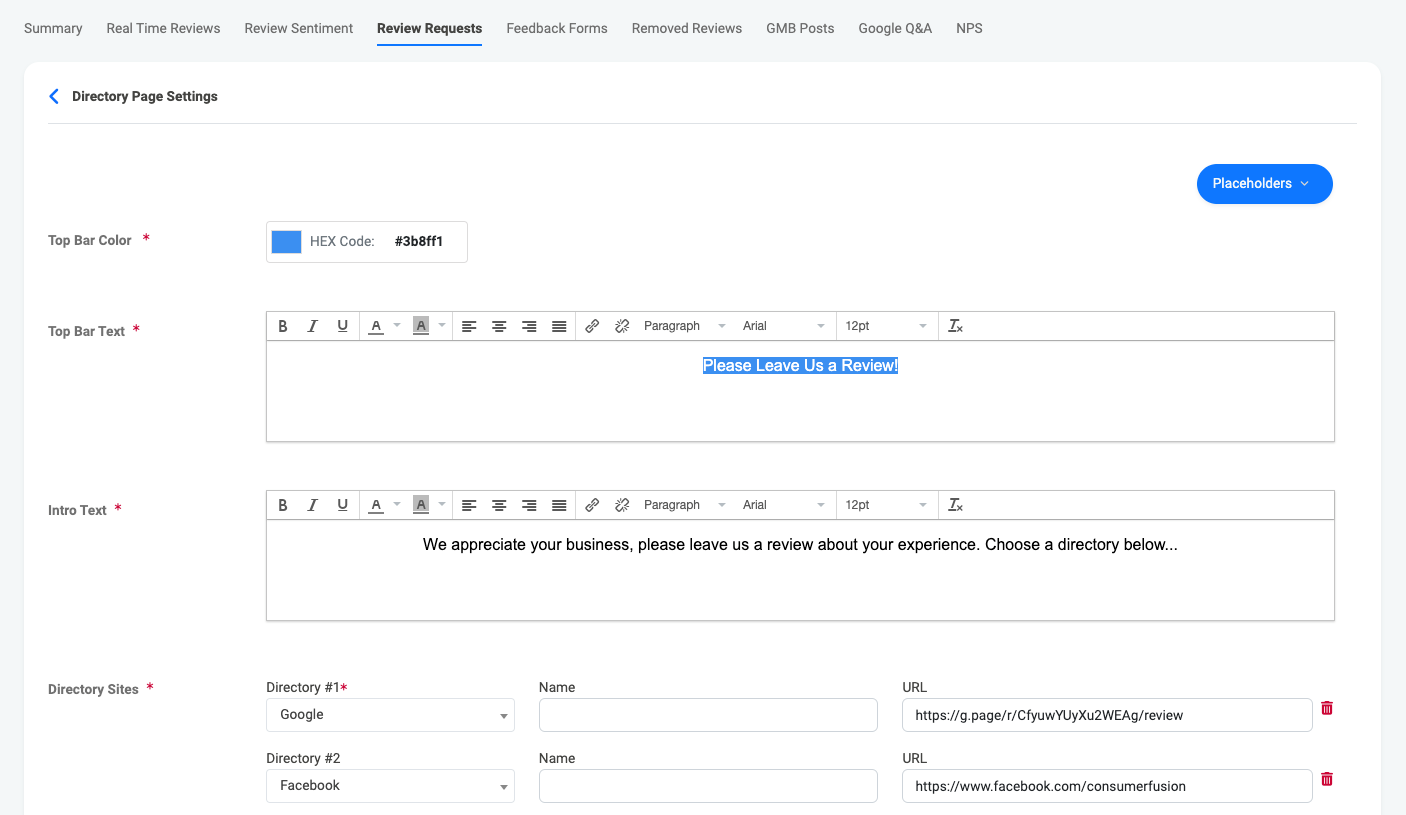Viewport: 1406px width, 815px height.
Task: Align left in Intro Text editor
Action: 469,505
